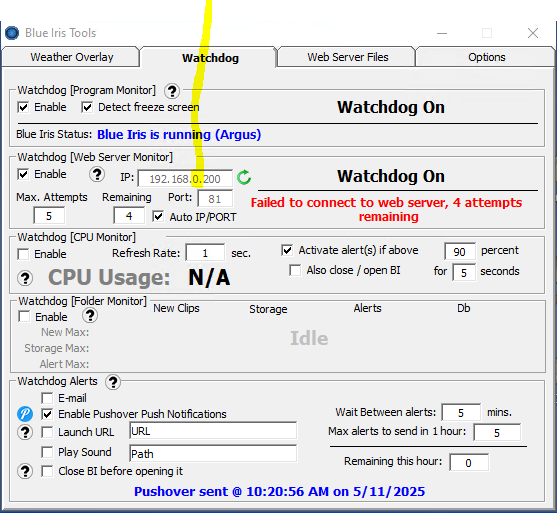Click 'Blue Iris is running (Argus)' status
This screenshot has width=557, height=513.
(179, 135)
